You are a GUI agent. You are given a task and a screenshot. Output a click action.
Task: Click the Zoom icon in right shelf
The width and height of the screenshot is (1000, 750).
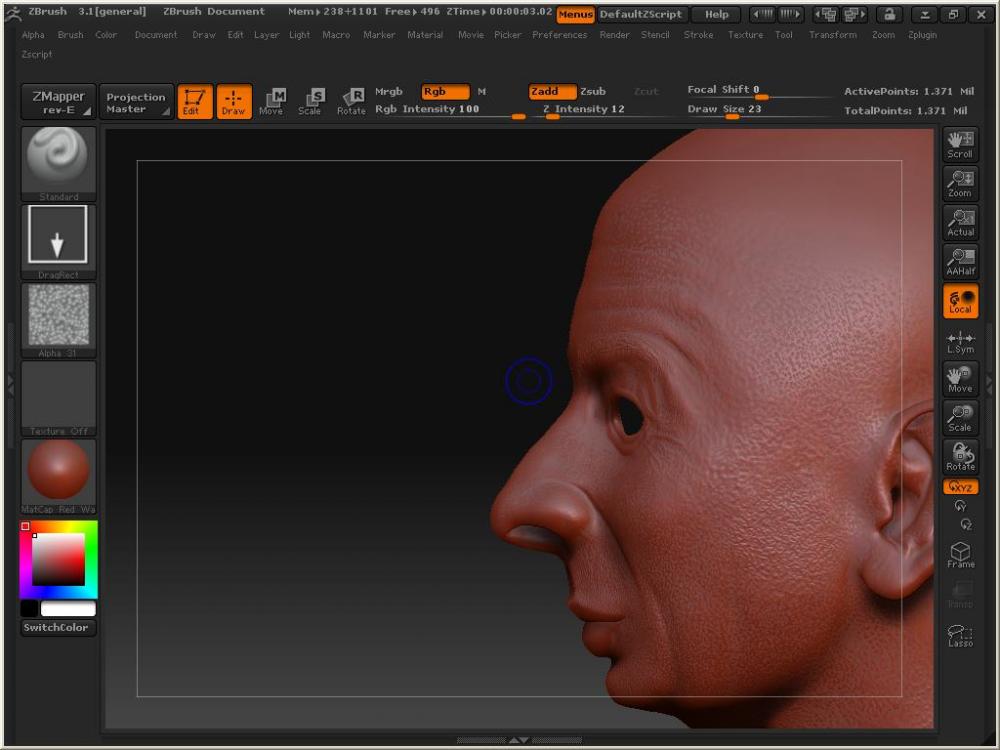960,183
